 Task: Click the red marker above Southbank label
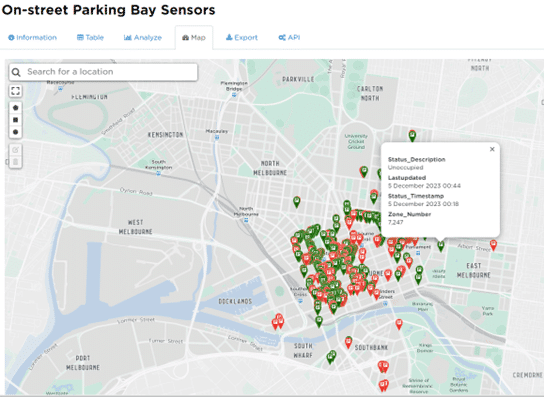(349, 342)
